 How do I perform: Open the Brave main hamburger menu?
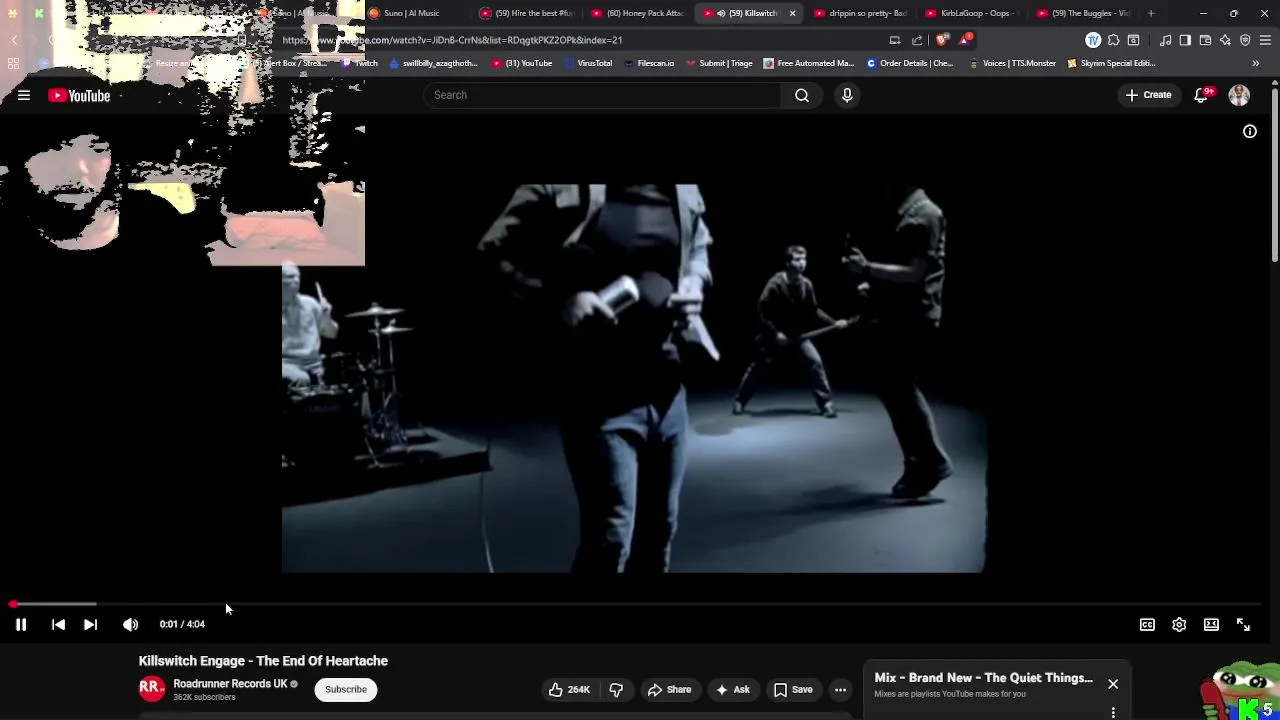click(1266, 40)
